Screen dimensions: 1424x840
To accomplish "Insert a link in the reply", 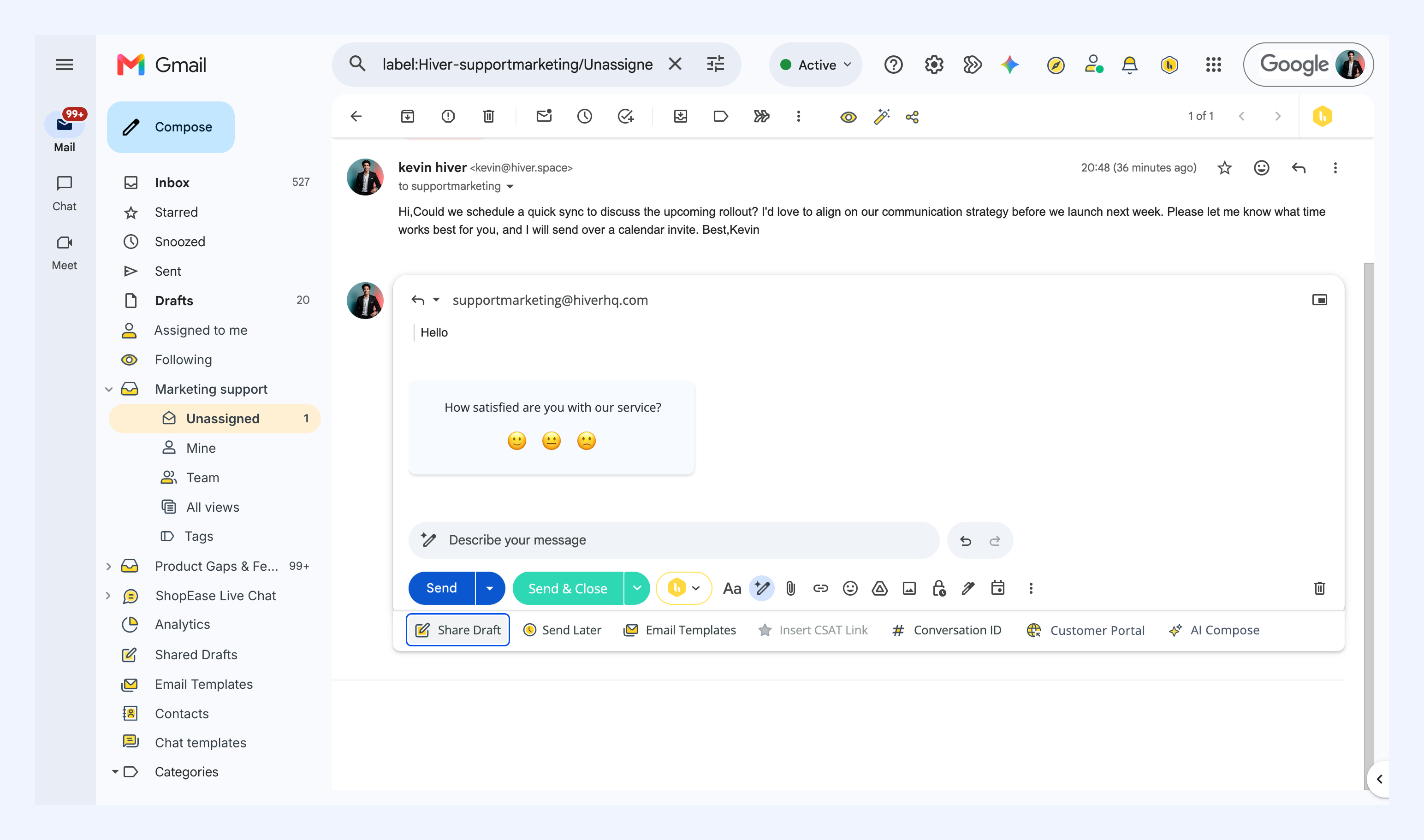I will (820, 589).
